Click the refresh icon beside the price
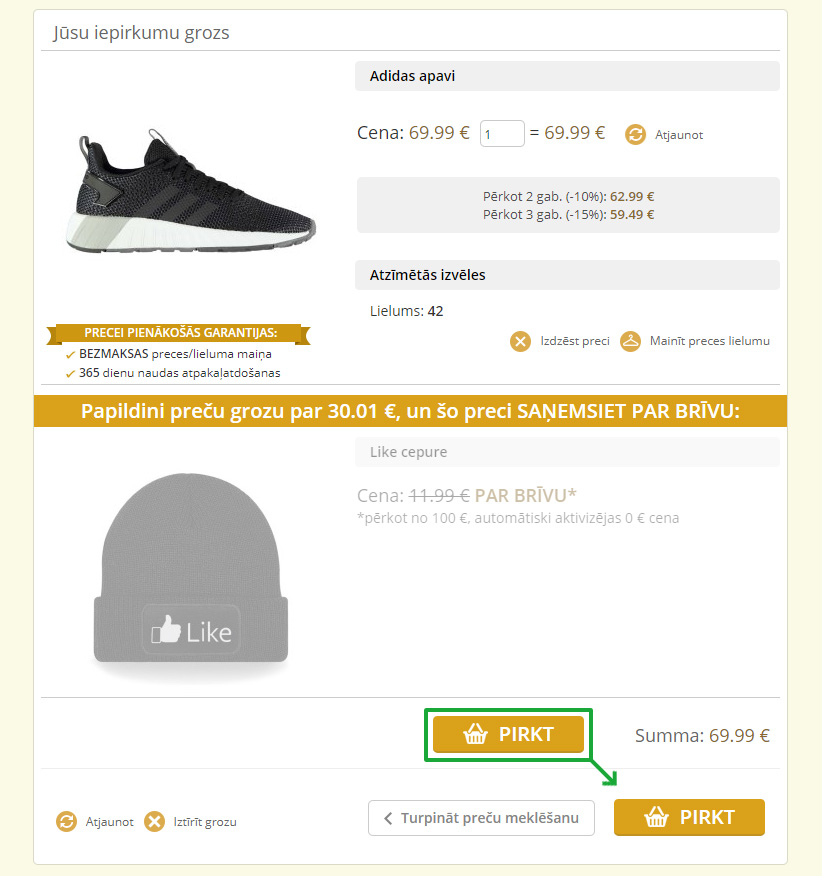This screenshot has height=876, width=822. tap(635, 135)
